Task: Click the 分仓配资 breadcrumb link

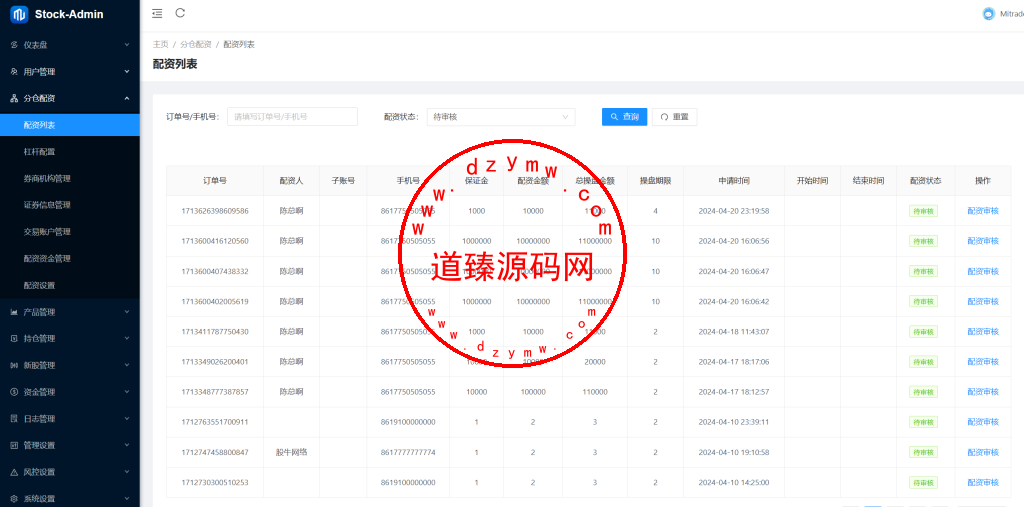Action: [196, 44]
